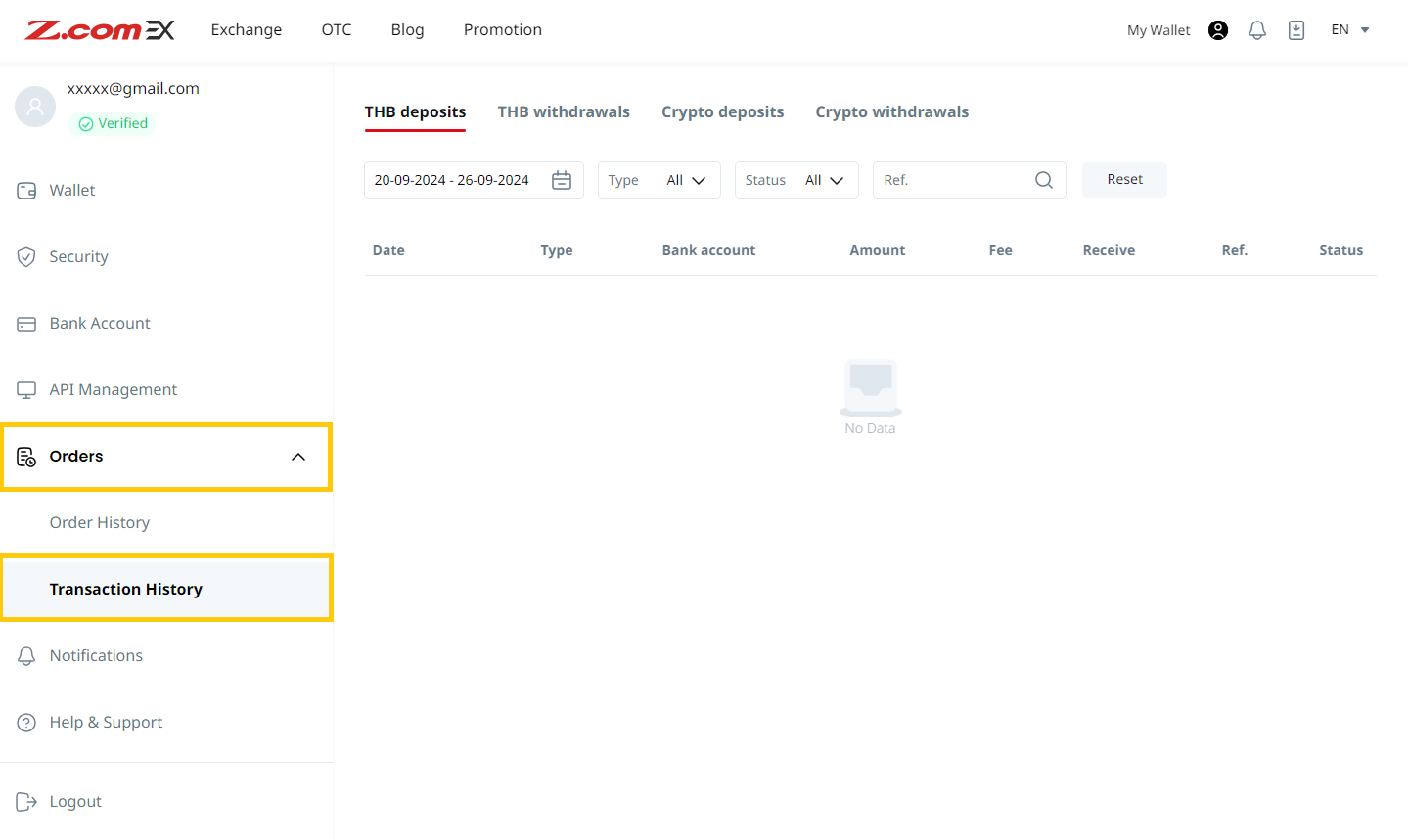Go to Wallet in sidebar
The image size is (1408, 840).
[x=72, y=191]
